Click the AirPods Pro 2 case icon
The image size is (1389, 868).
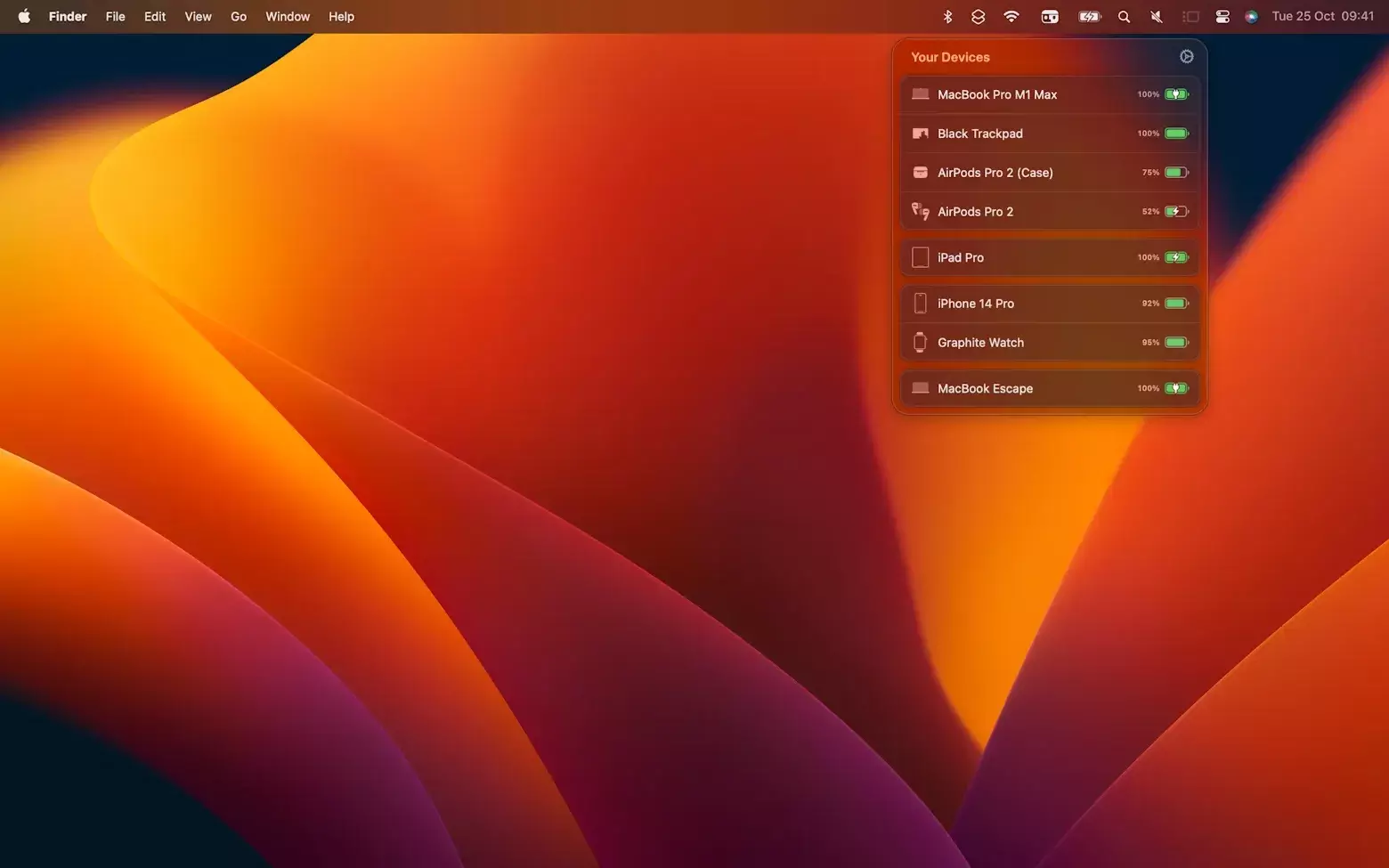(920, 173)
